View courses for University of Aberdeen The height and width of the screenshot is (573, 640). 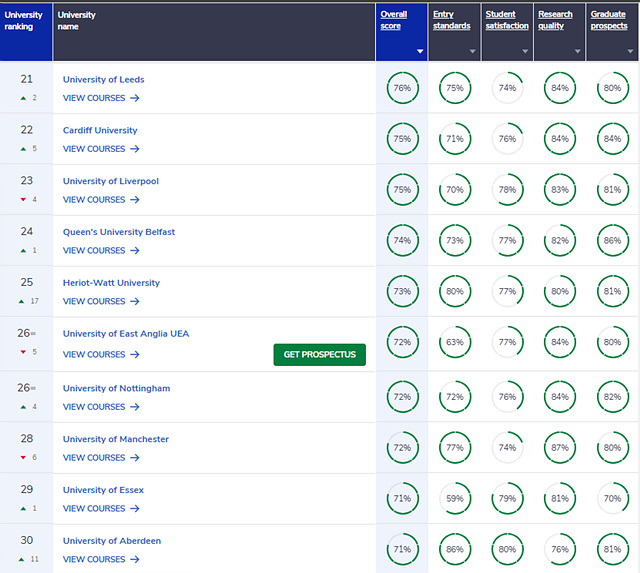pyautogui.click(x=101, y=560)
